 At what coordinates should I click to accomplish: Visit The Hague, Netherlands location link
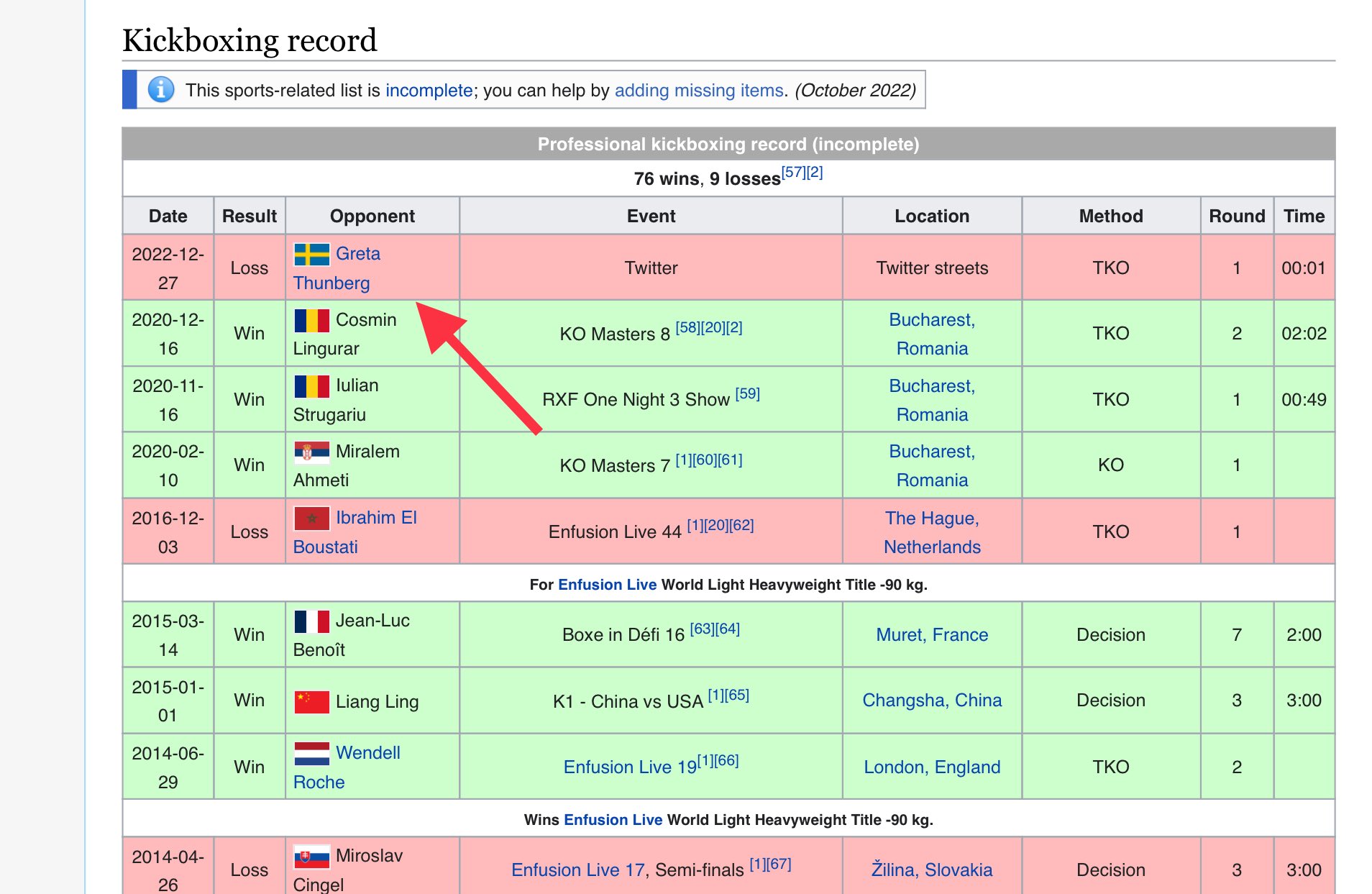tap(932, 532)
